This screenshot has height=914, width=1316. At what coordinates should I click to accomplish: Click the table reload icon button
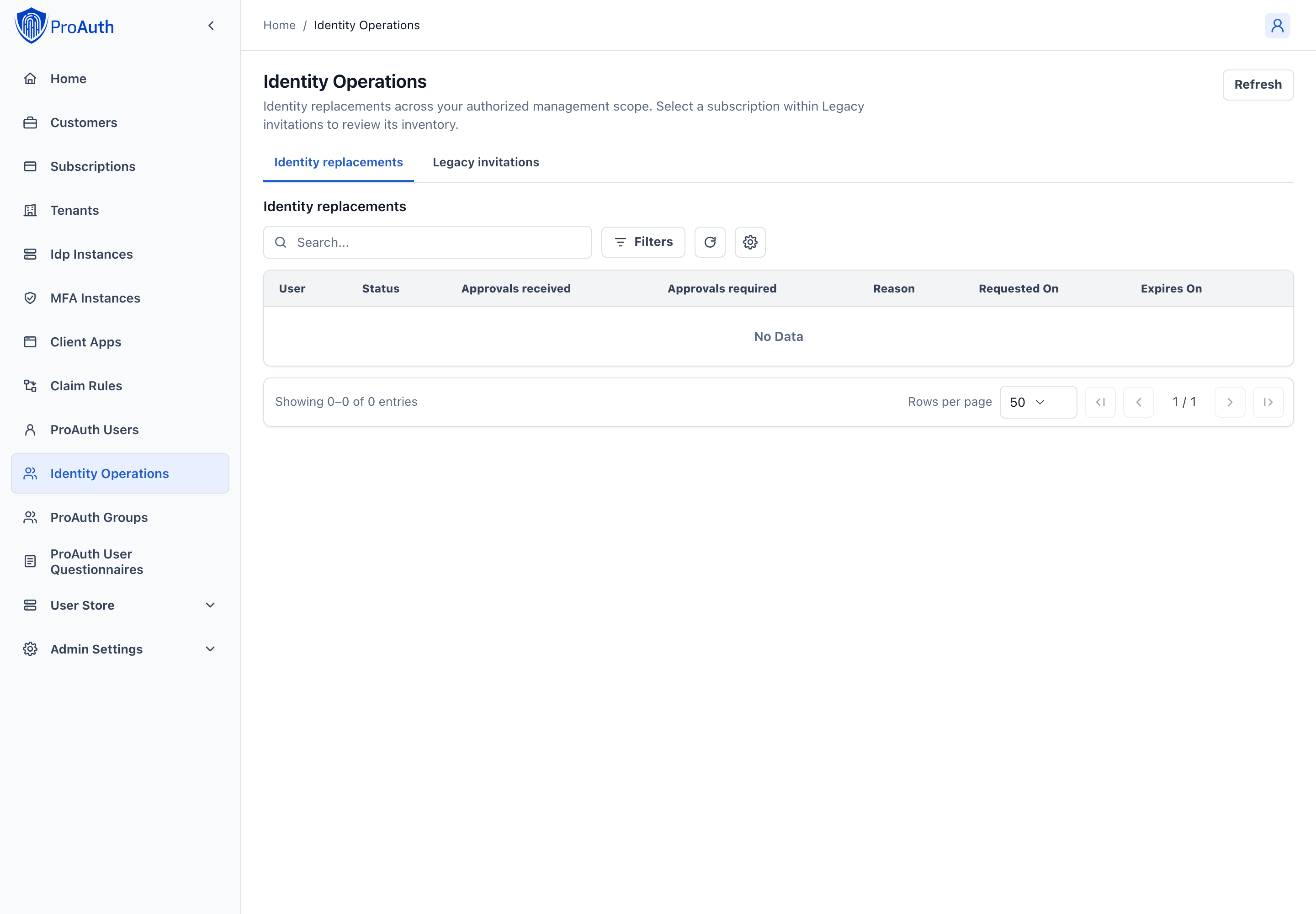[710, 242]
